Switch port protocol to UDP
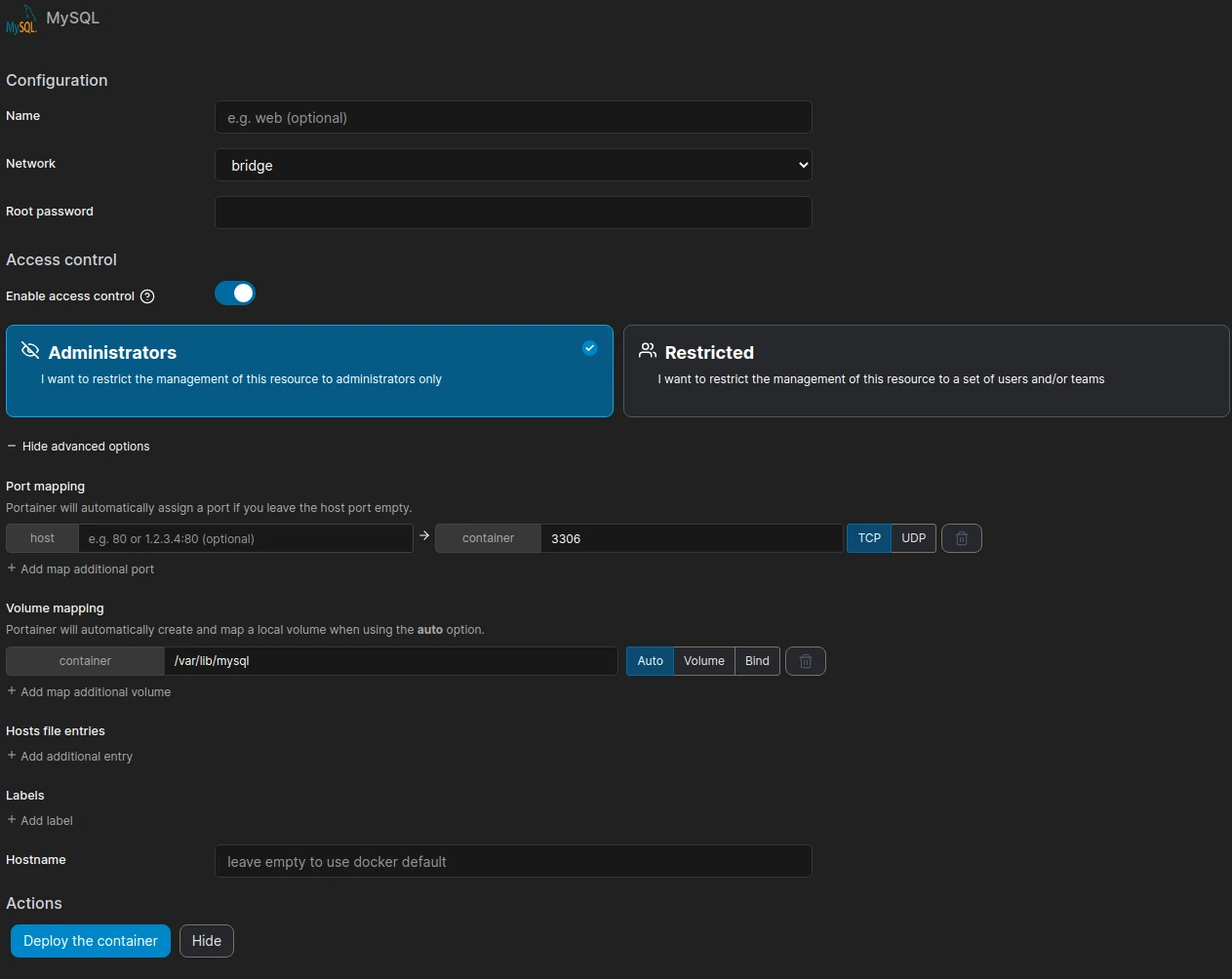This screenshot has height=979, width=1232. click(913, 538)
